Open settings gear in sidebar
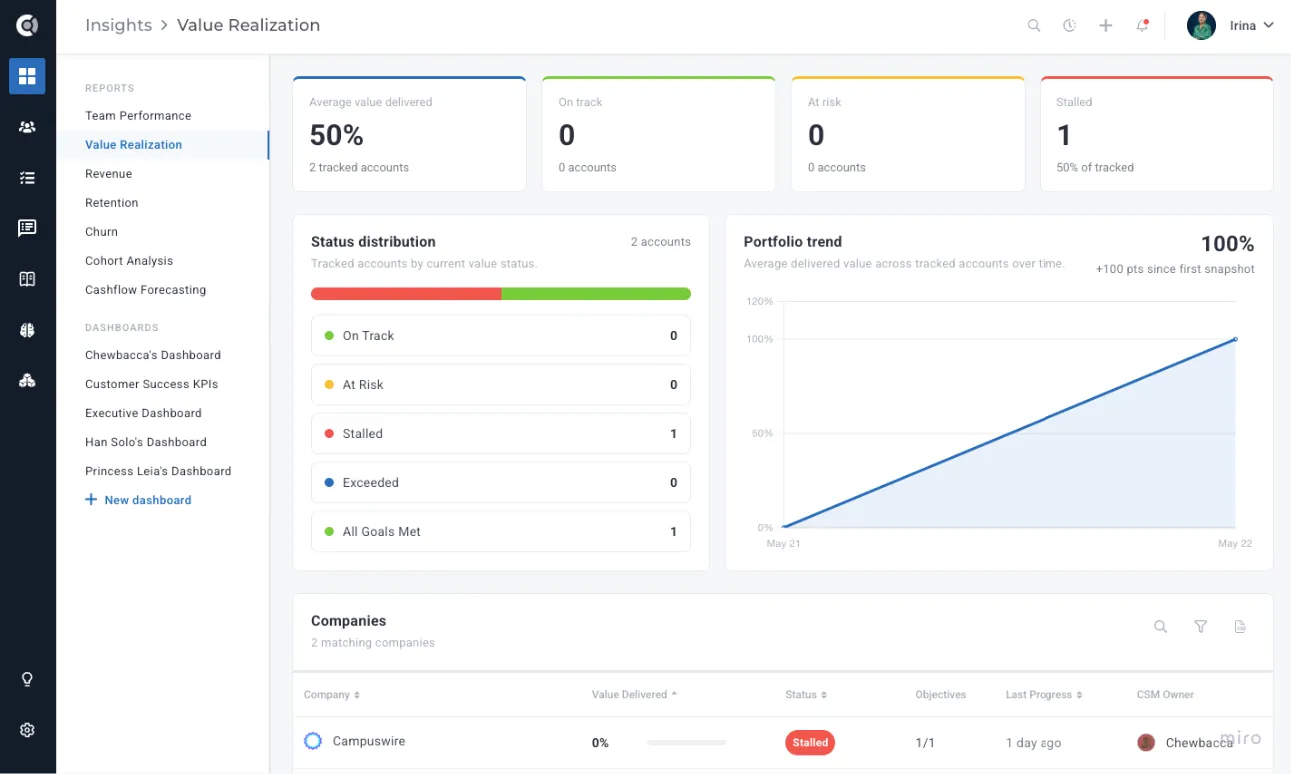This screenshot has width=1291, height=774. pos(27,730)
